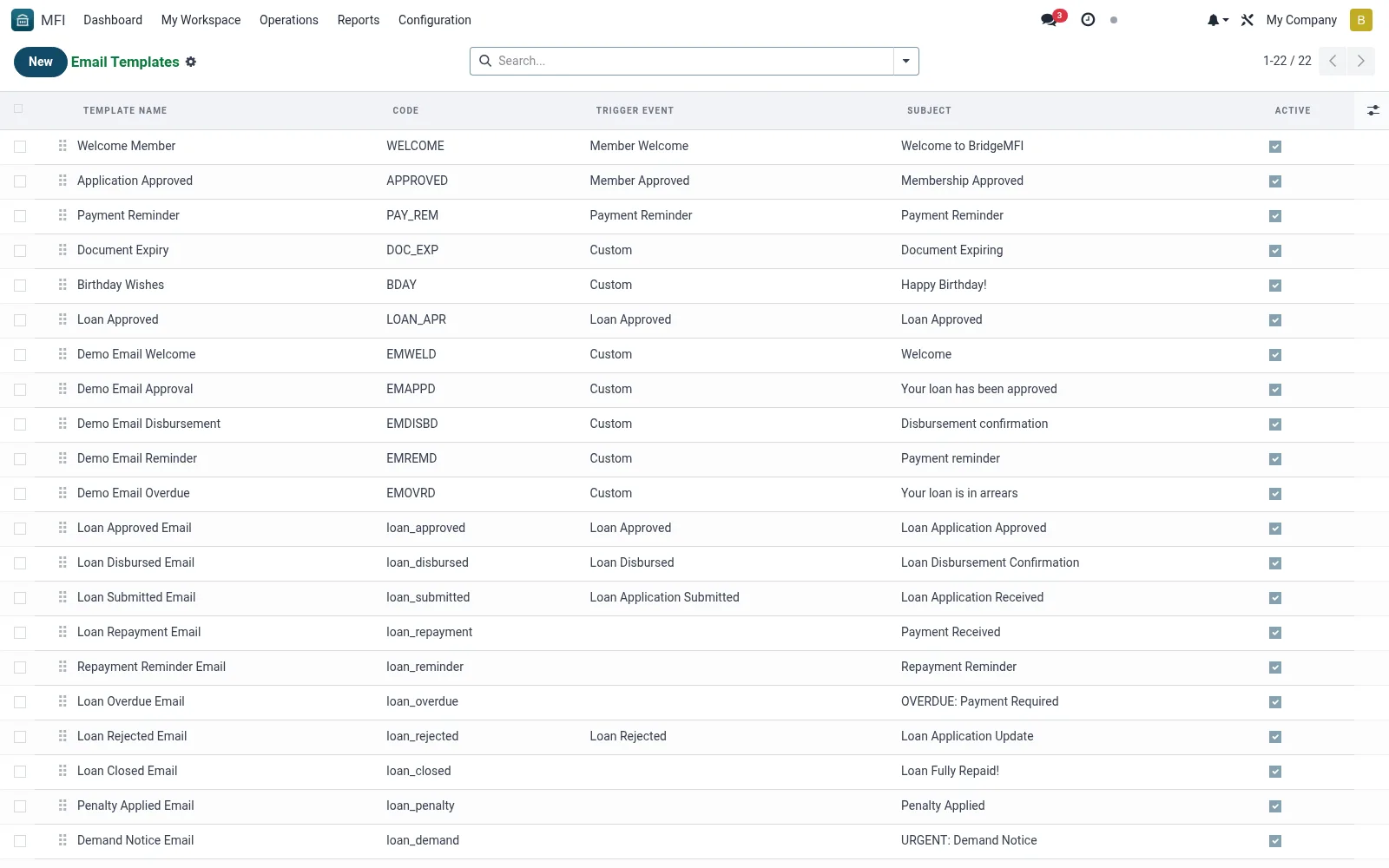Grab the drag handle for Demand Notice Email
Viewport: 1389px width, 868px height.
point(63,840)
